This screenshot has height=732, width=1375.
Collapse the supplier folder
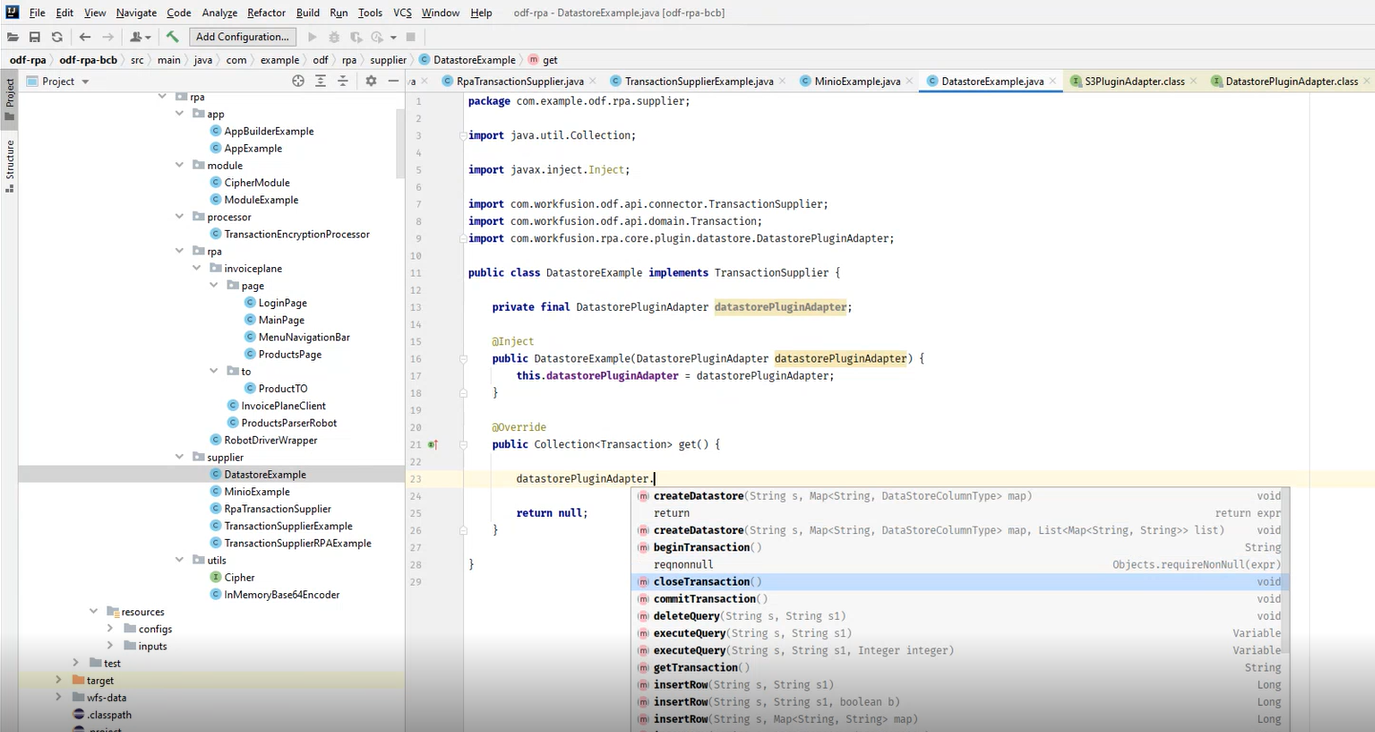pyautogui.click(x=180, y=457)
